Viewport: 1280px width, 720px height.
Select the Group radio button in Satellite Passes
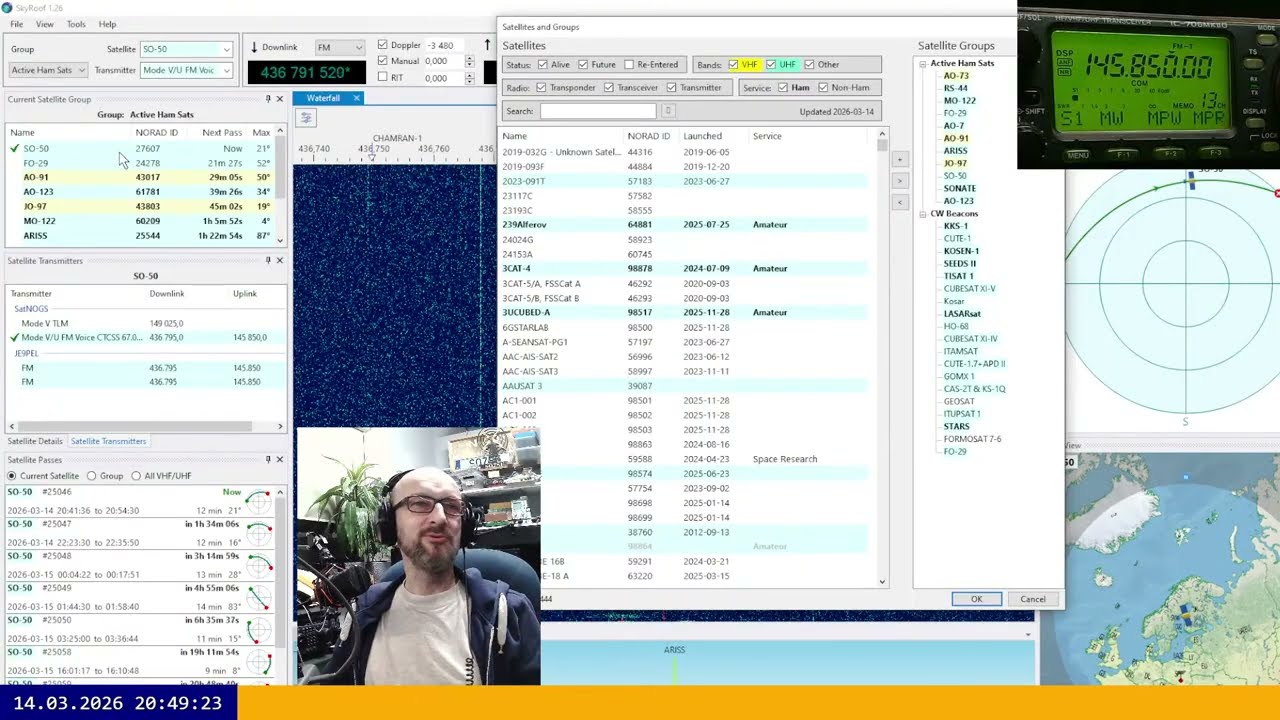coord(91,476)
